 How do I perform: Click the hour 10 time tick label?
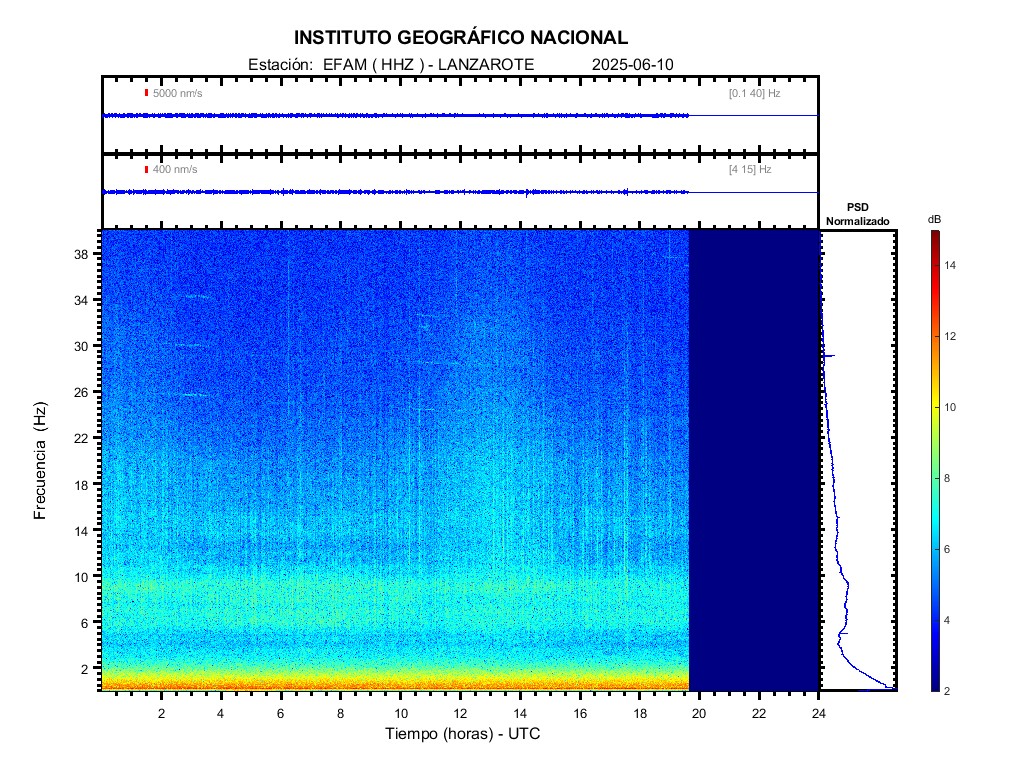tap(400, 713)
